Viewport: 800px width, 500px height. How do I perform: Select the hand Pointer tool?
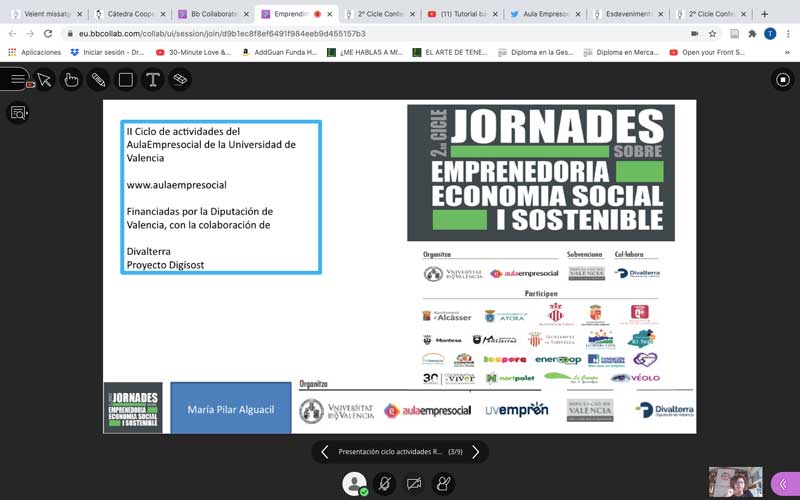(x=71, y=80)
